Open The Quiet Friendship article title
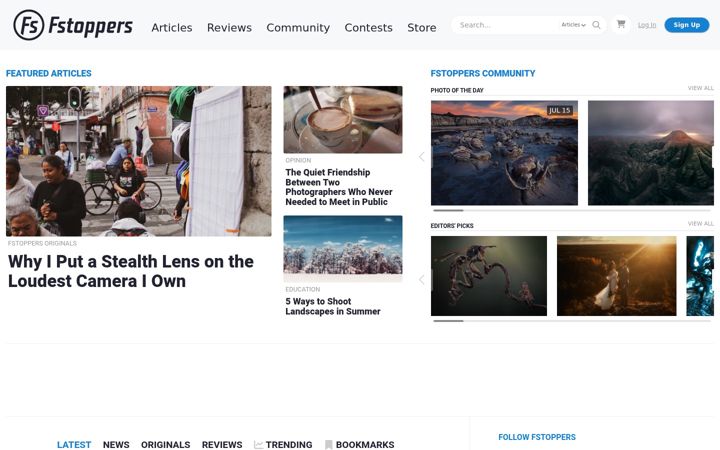 coord(339,187)
